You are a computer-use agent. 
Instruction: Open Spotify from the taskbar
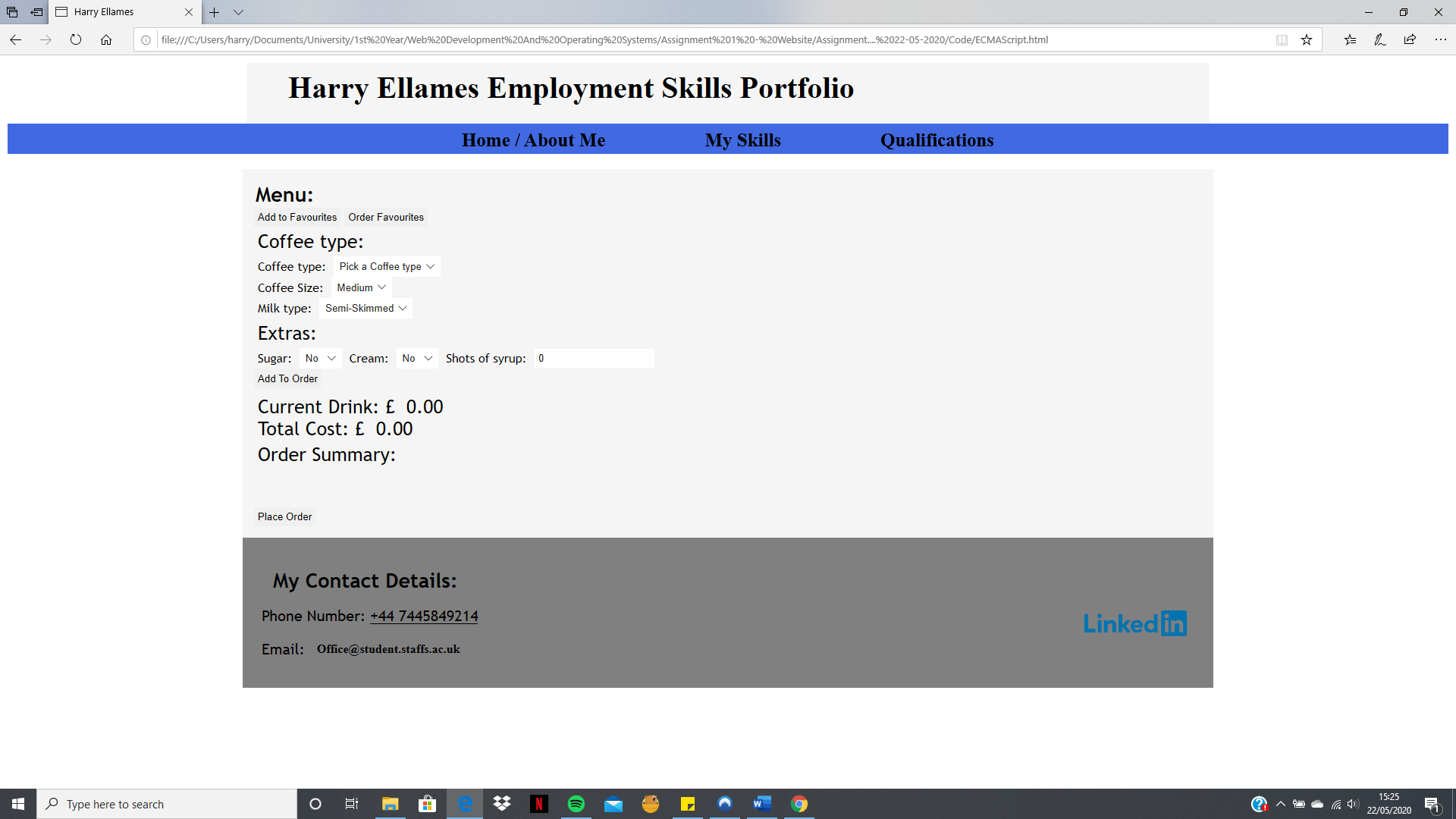coord(576,804)
